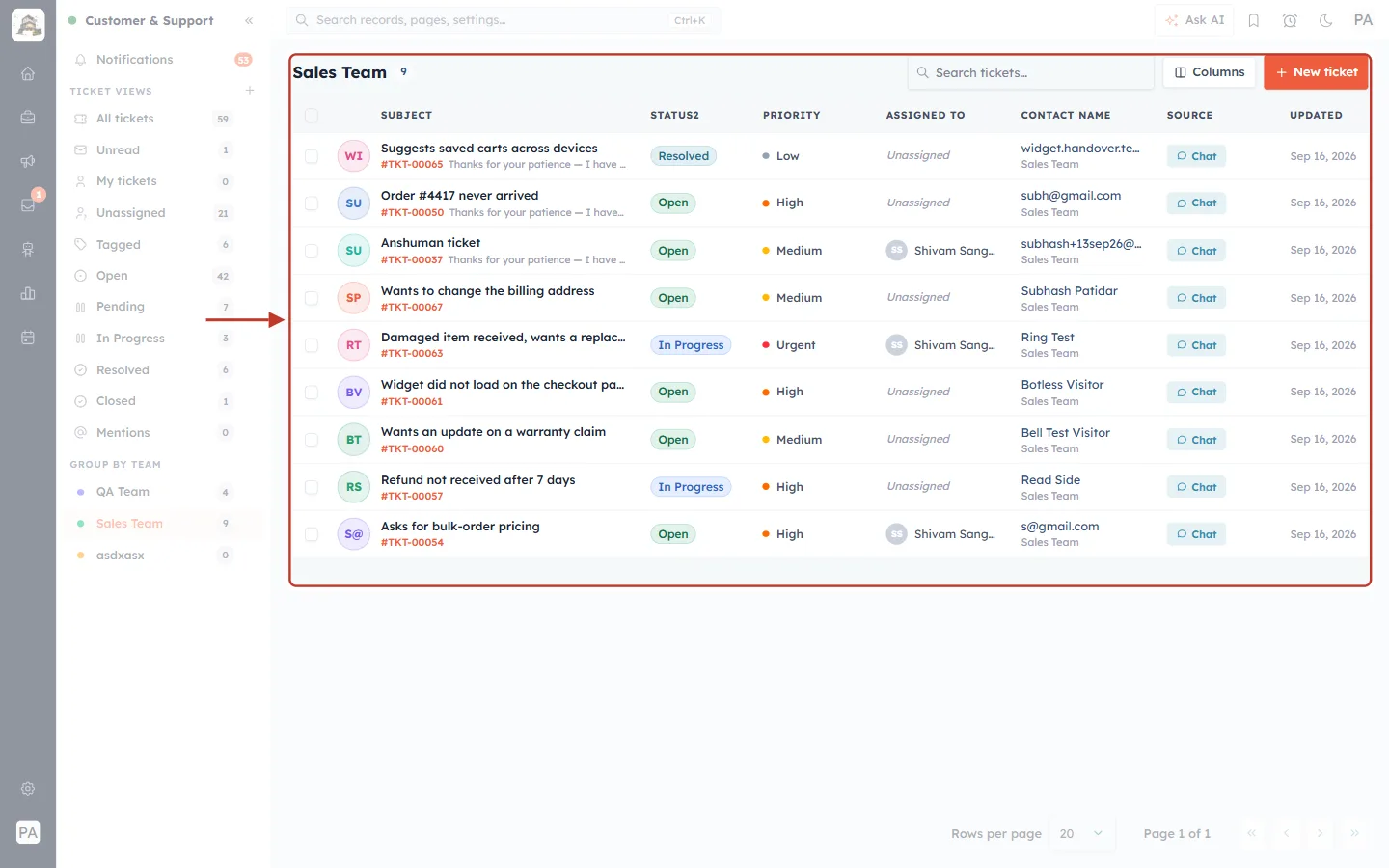
Task: Click the Ask AI button
Action: 1195,20
